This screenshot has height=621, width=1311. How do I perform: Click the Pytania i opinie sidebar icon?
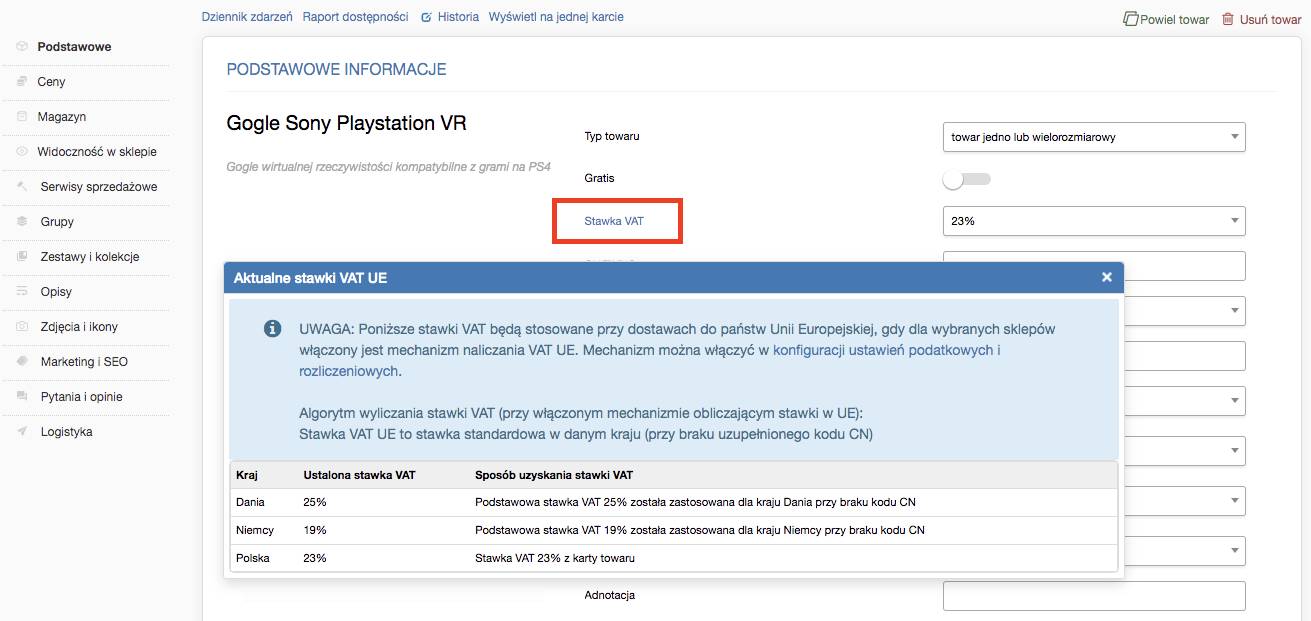[x=22, y=397]
